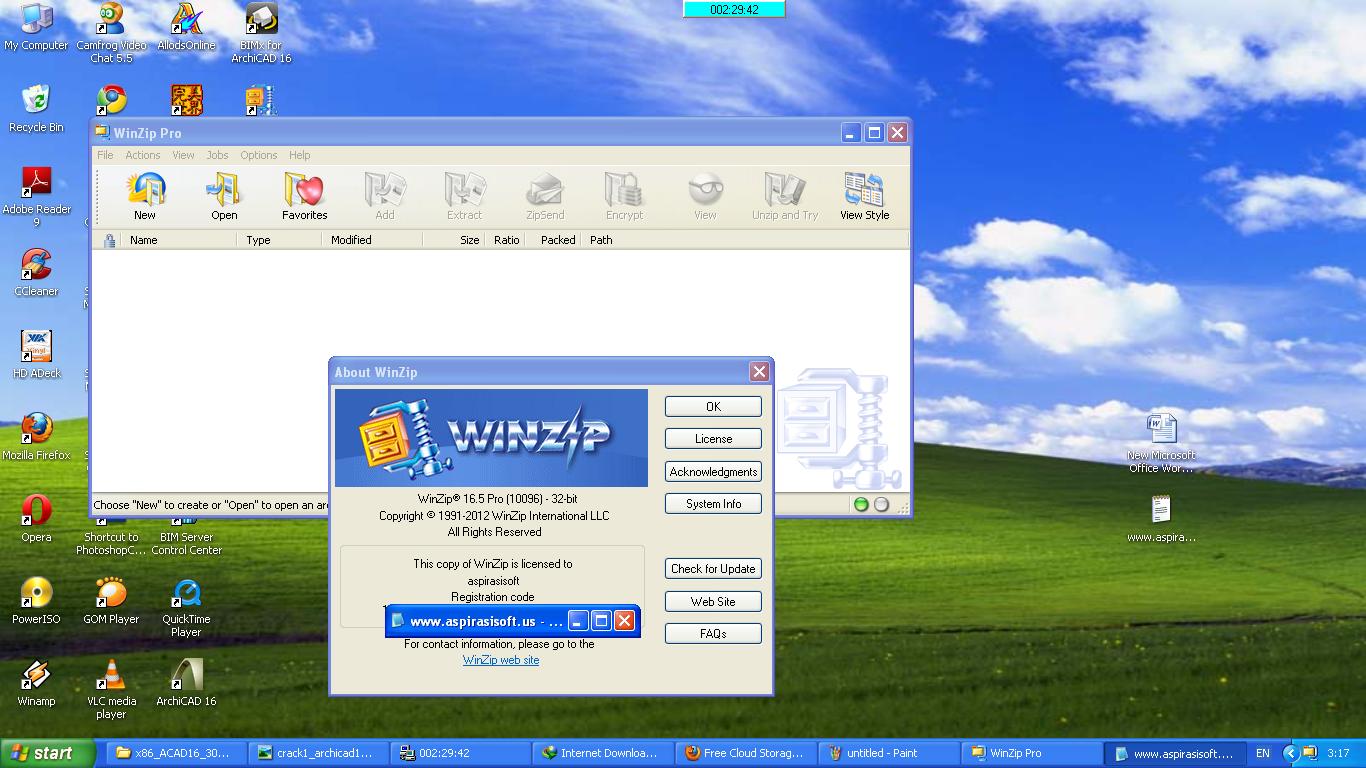Screen dimensions: 1366x768
Task: Switch to untitled - Paint taskbar button
Action: point(889,753)
